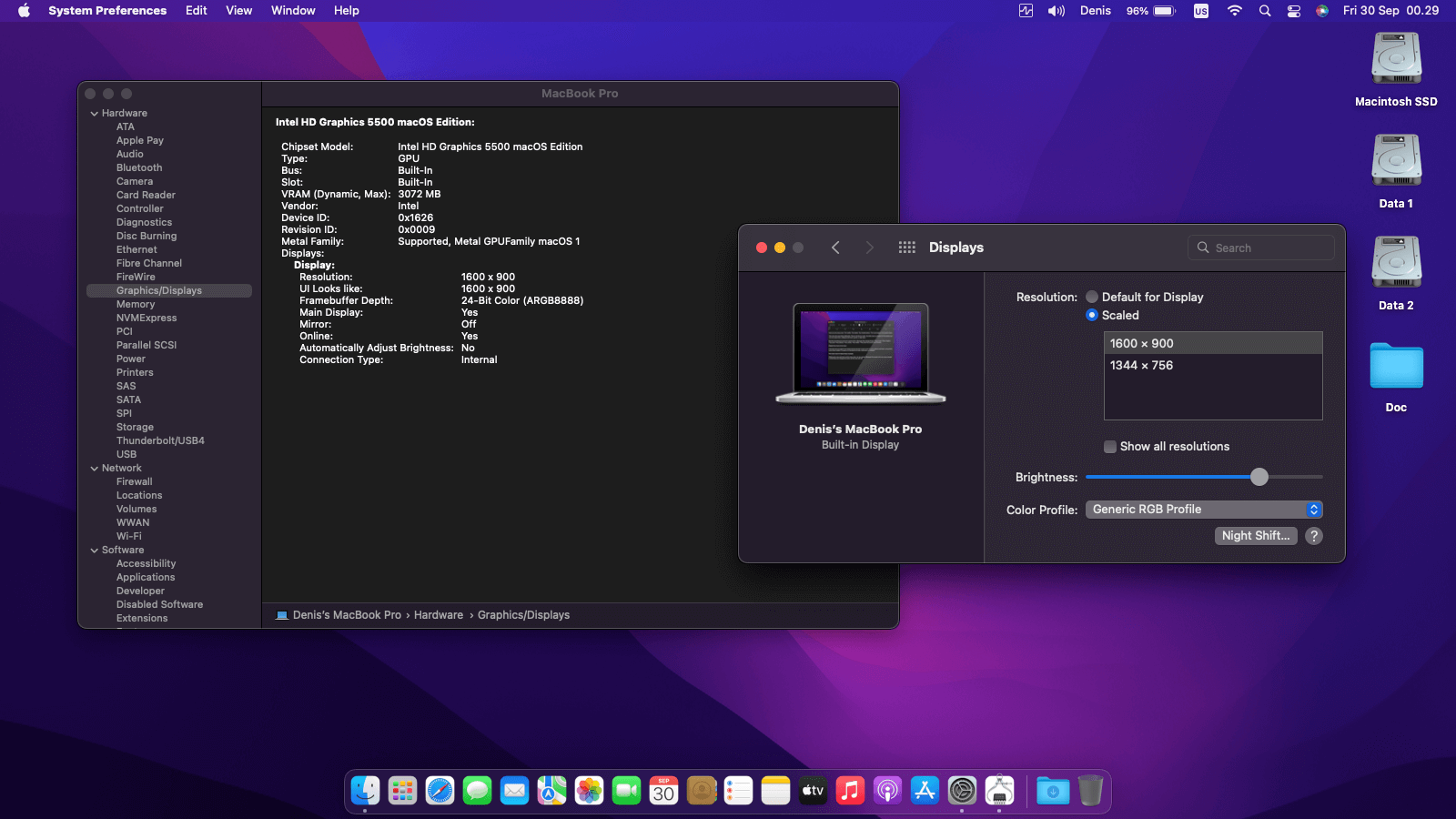Viewport: 1456px width, 819px height.
Task: Open Launchpad in the Dock
Action: pyautogui.click(x=402, y=791)
